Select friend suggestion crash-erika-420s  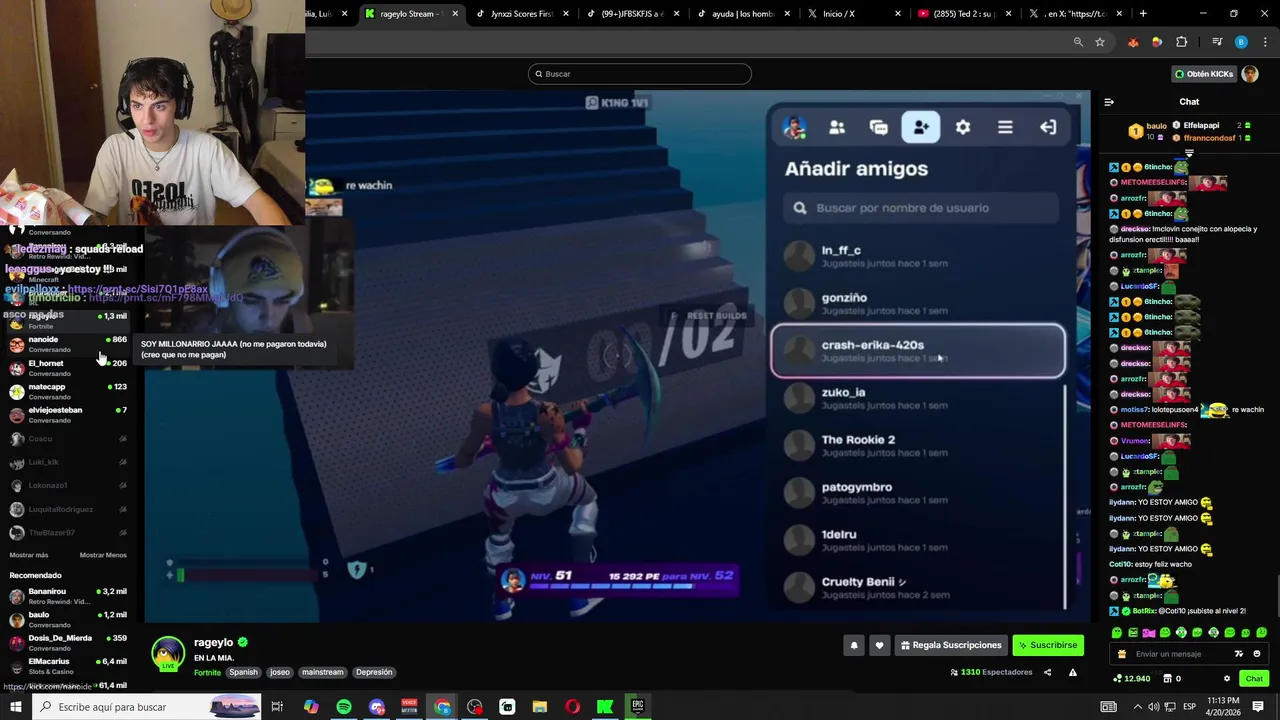[918, 351]
